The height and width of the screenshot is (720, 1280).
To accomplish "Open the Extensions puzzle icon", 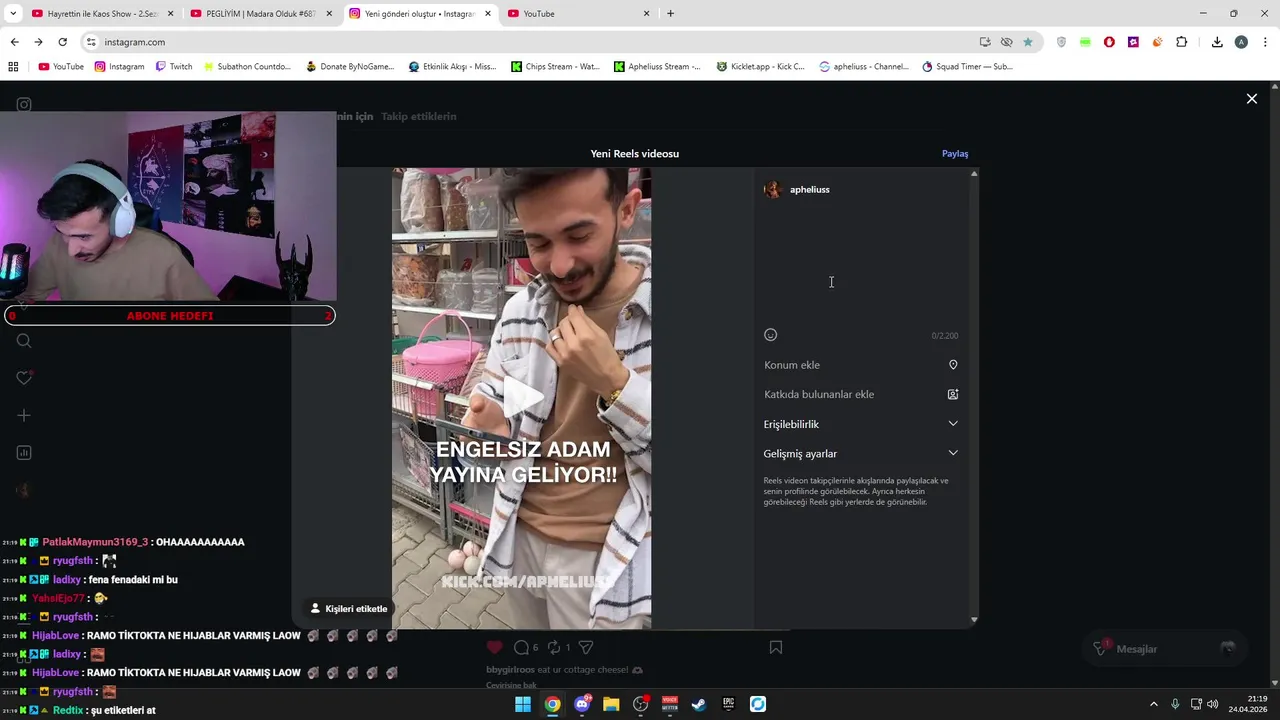I will tap(1181, 42).
